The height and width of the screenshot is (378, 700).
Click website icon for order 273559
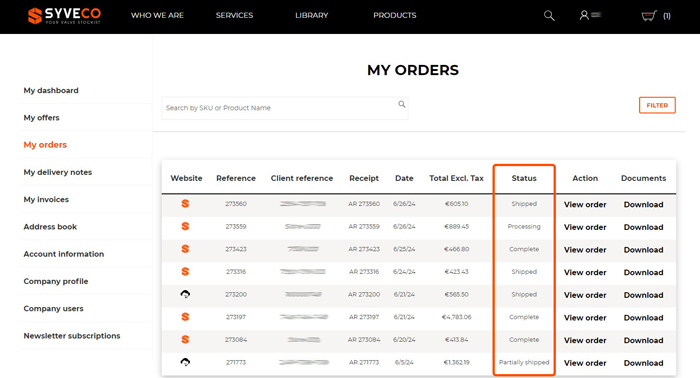[185, 226]
